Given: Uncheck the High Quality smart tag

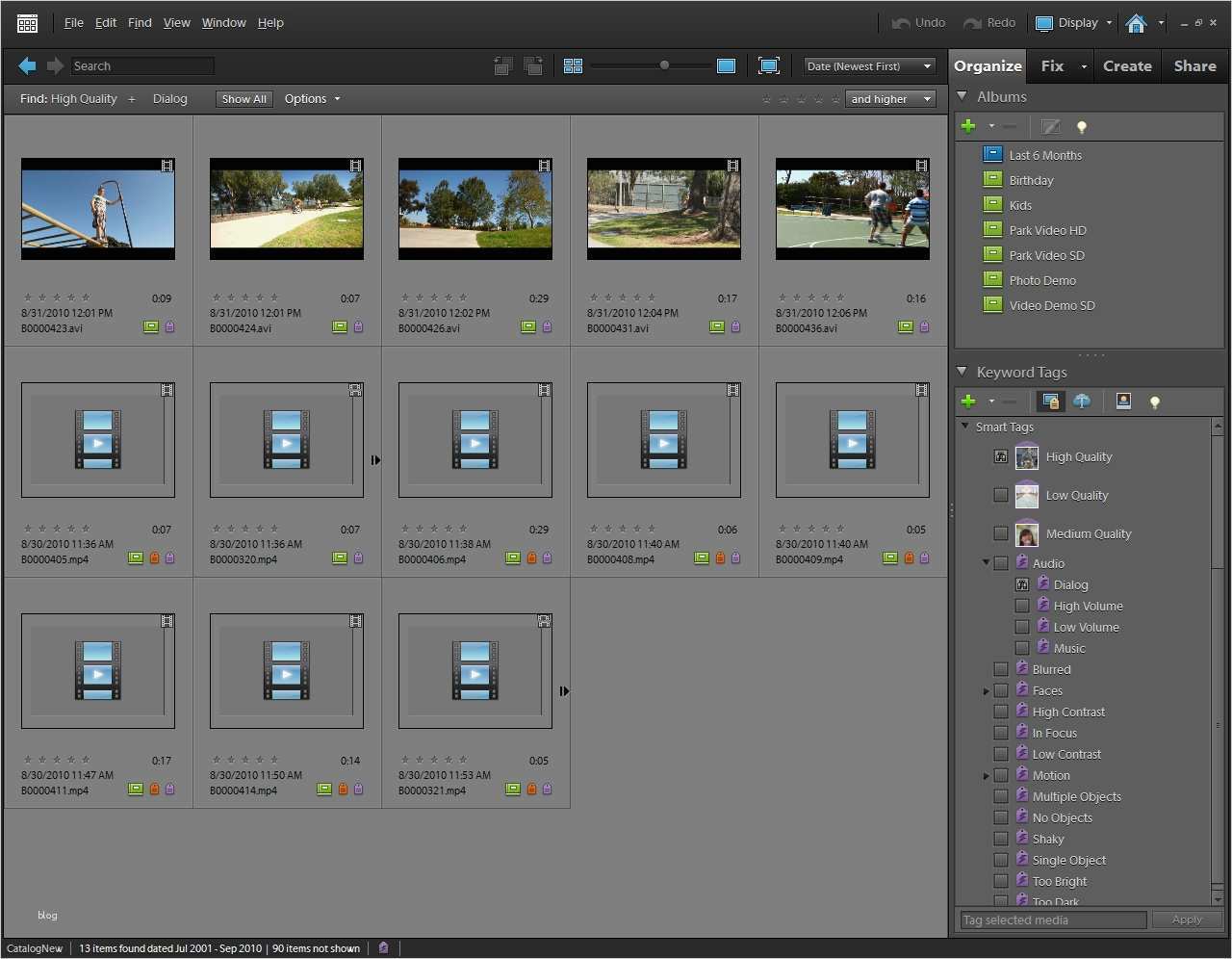Looking at the screenshot, I should click(x=1001, y=456).
